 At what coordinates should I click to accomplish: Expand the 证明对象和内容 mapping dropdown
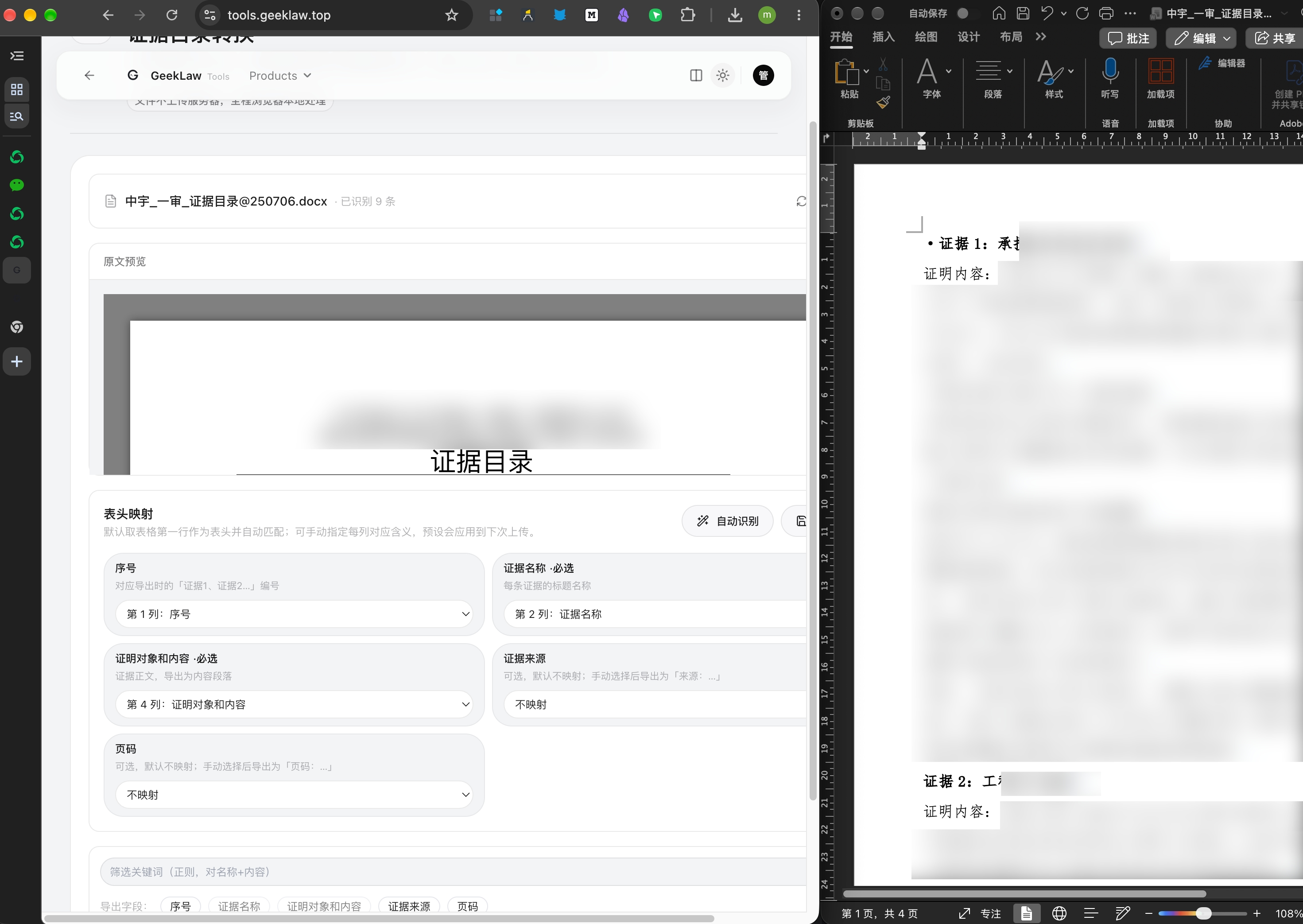(x=294, y=704)
